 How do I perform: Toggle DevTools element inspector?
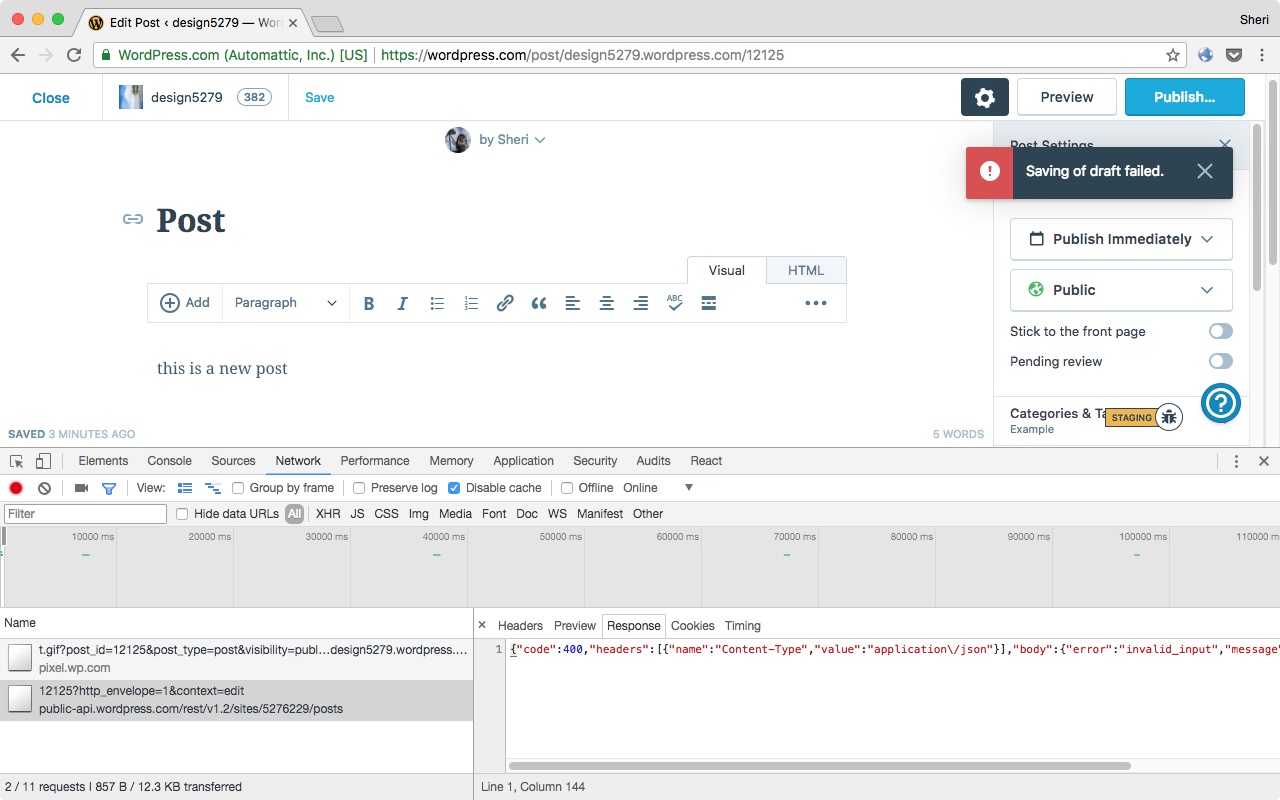17,461
